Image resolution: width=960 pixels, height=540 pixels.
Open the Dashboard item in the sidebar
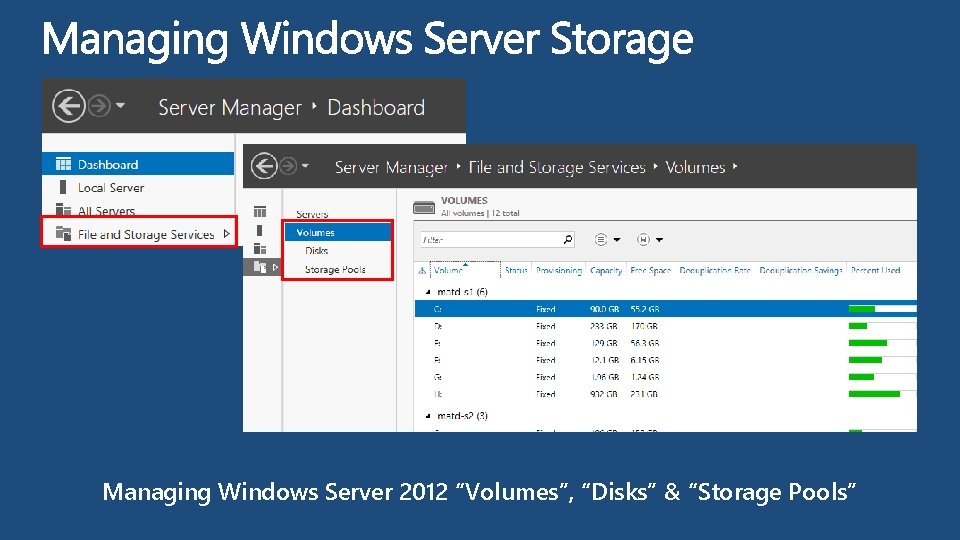tap(138, 164)
